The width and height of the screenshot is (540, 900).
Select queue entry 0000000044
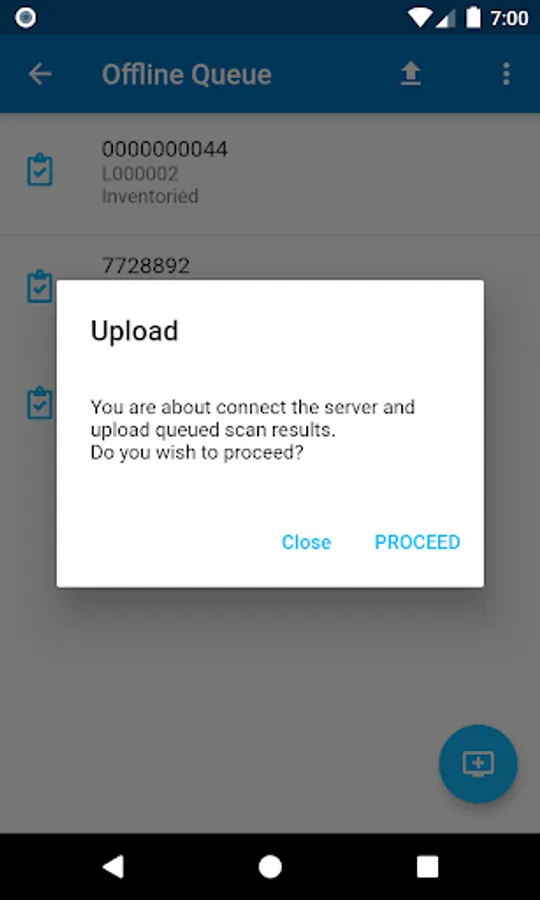[270, 173]
